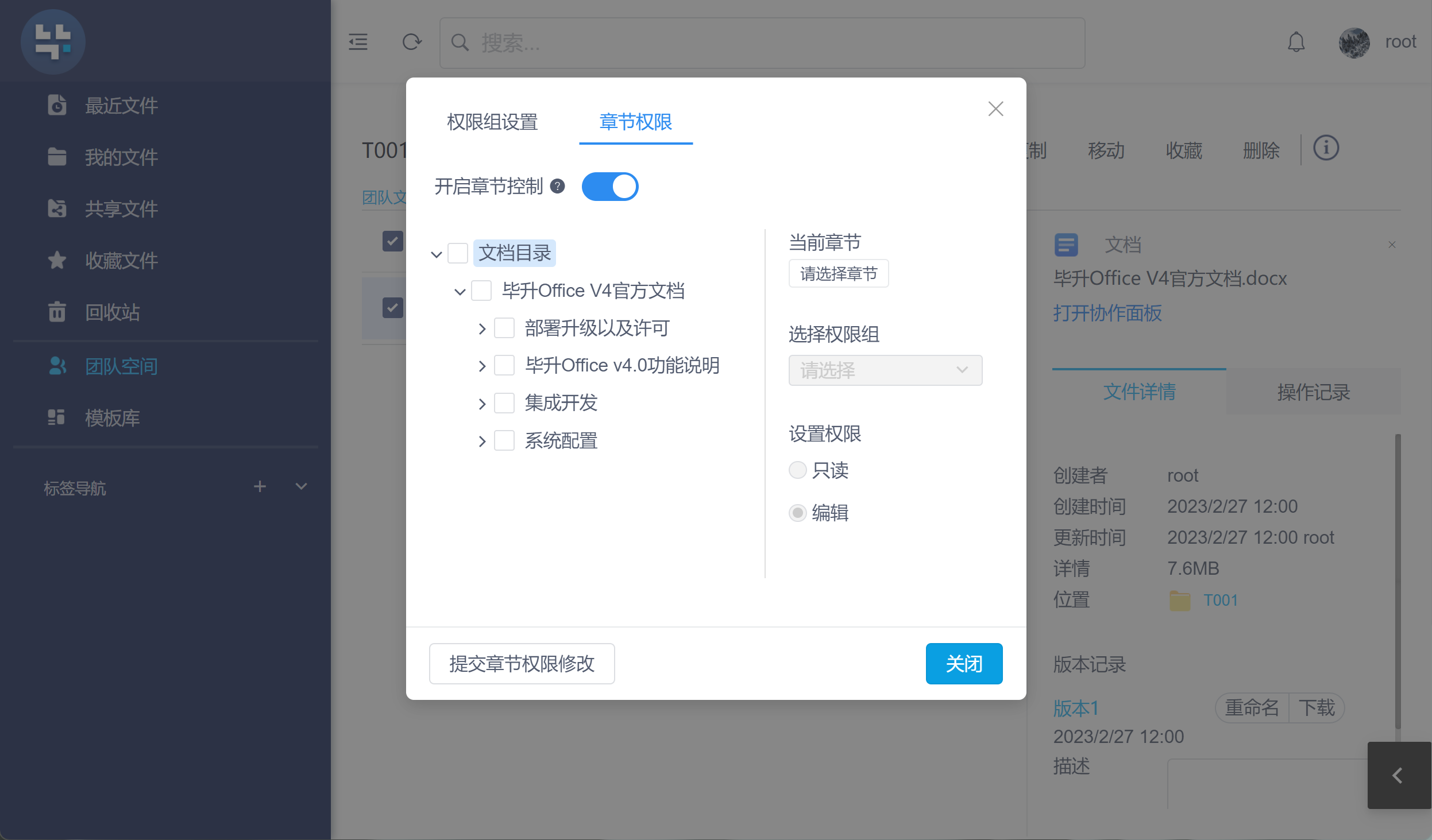The height and width of the screenshot is (840, 1432).
Task: Open the file info icon
Action: click(x=1326, y=148)
